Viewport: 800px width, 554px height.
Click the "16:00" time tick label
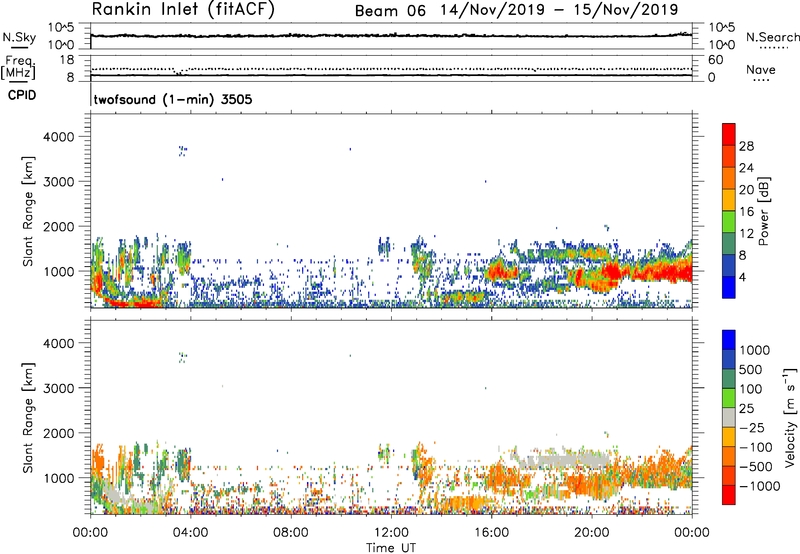[x=491, y=533]
